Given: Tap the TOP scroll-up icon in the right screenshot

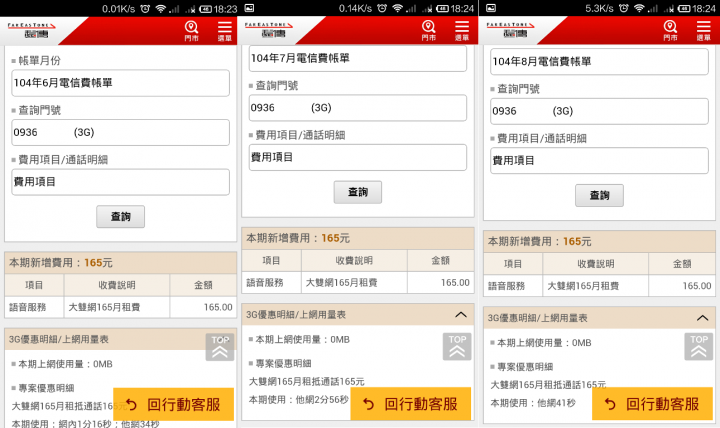Looking at the screenshot, I should 698,346.
